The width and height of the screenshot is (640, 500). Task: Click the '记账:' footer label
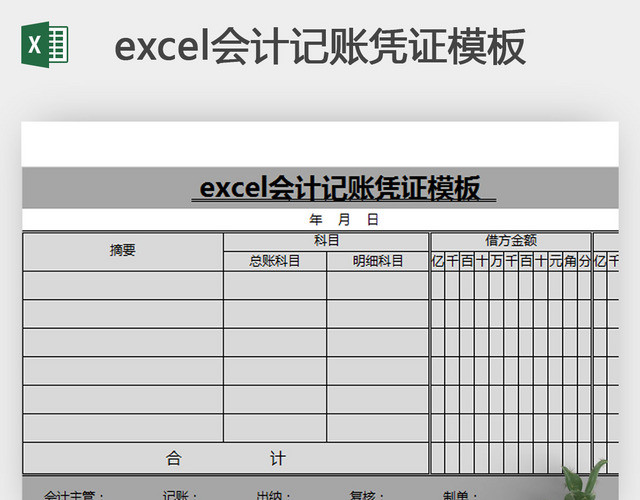(x=180, y=495)
